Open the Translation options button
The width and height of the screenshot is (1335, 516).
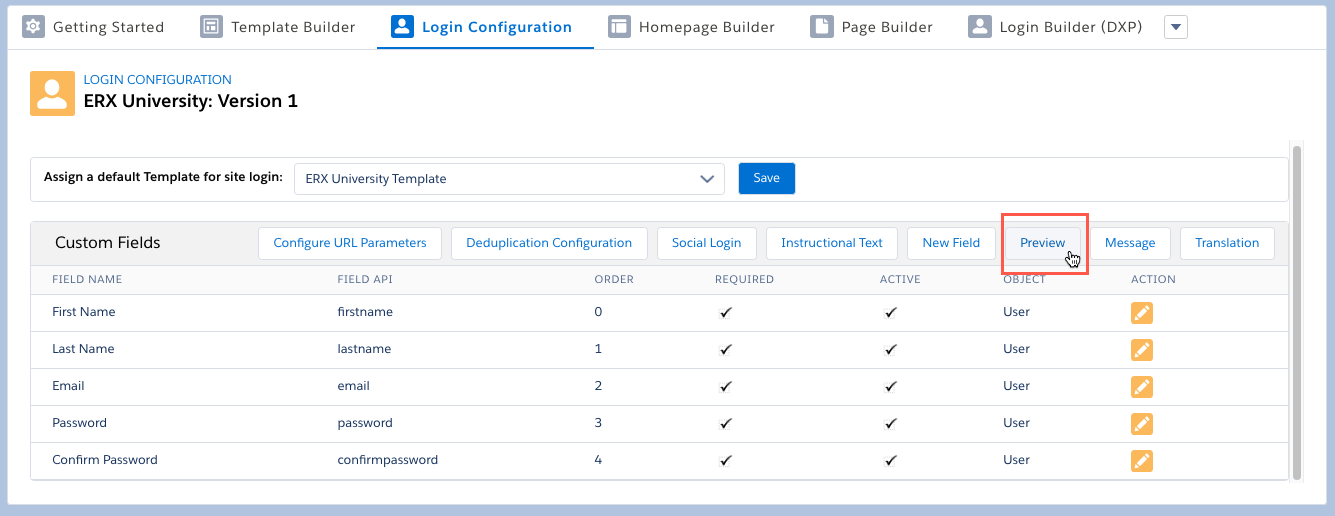coord(1227,243)
